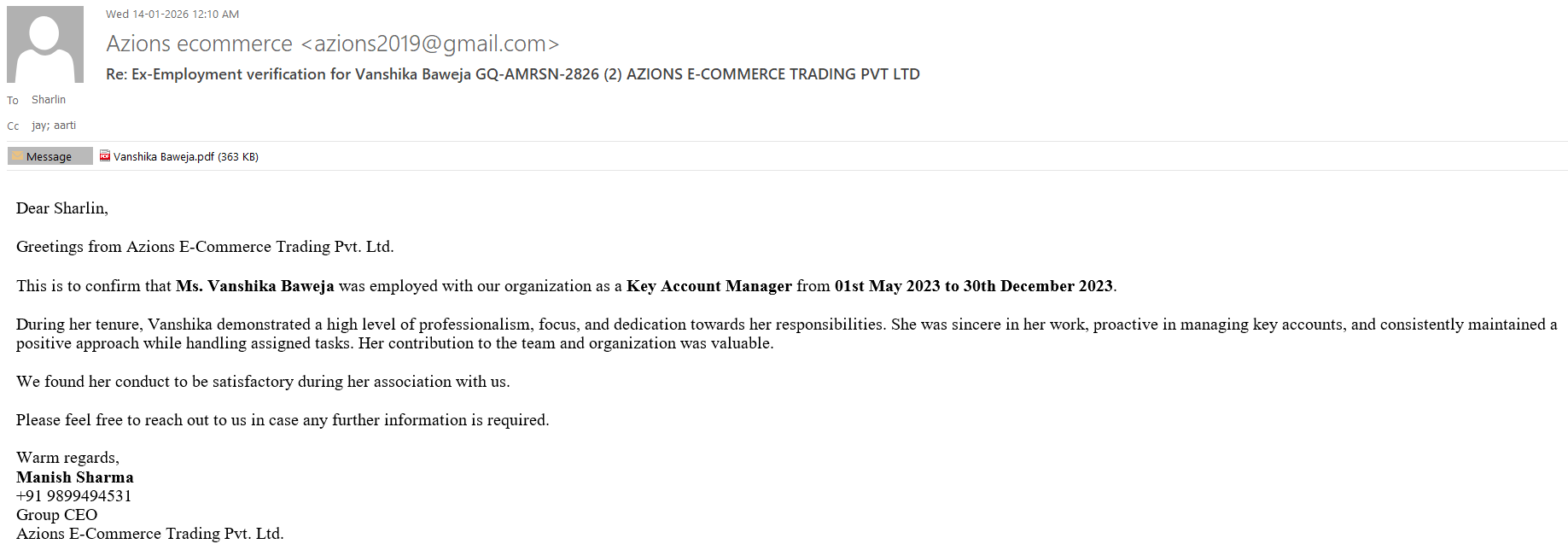The height and width of the screenshot is (544, 1568).
Task: Click Cc recipient aarti
Action: tap(65, 126)
